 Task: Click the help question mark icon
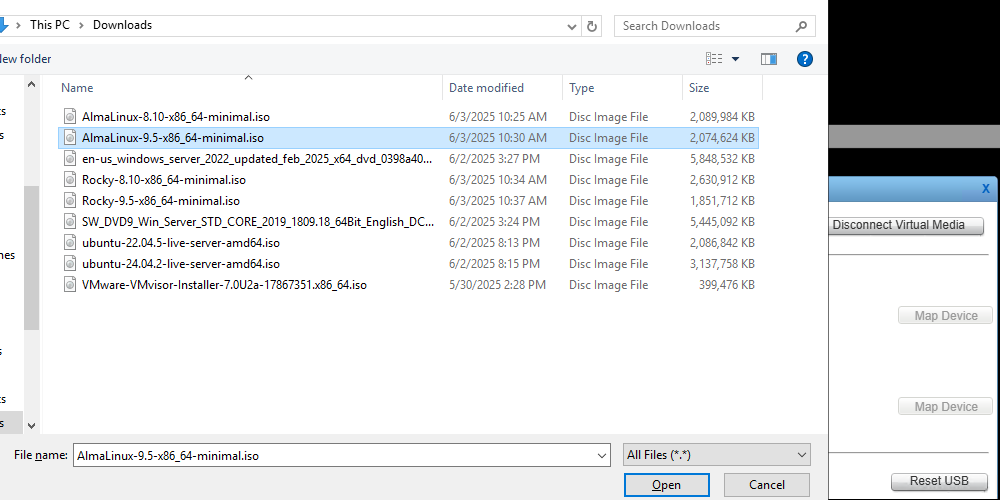804,59
